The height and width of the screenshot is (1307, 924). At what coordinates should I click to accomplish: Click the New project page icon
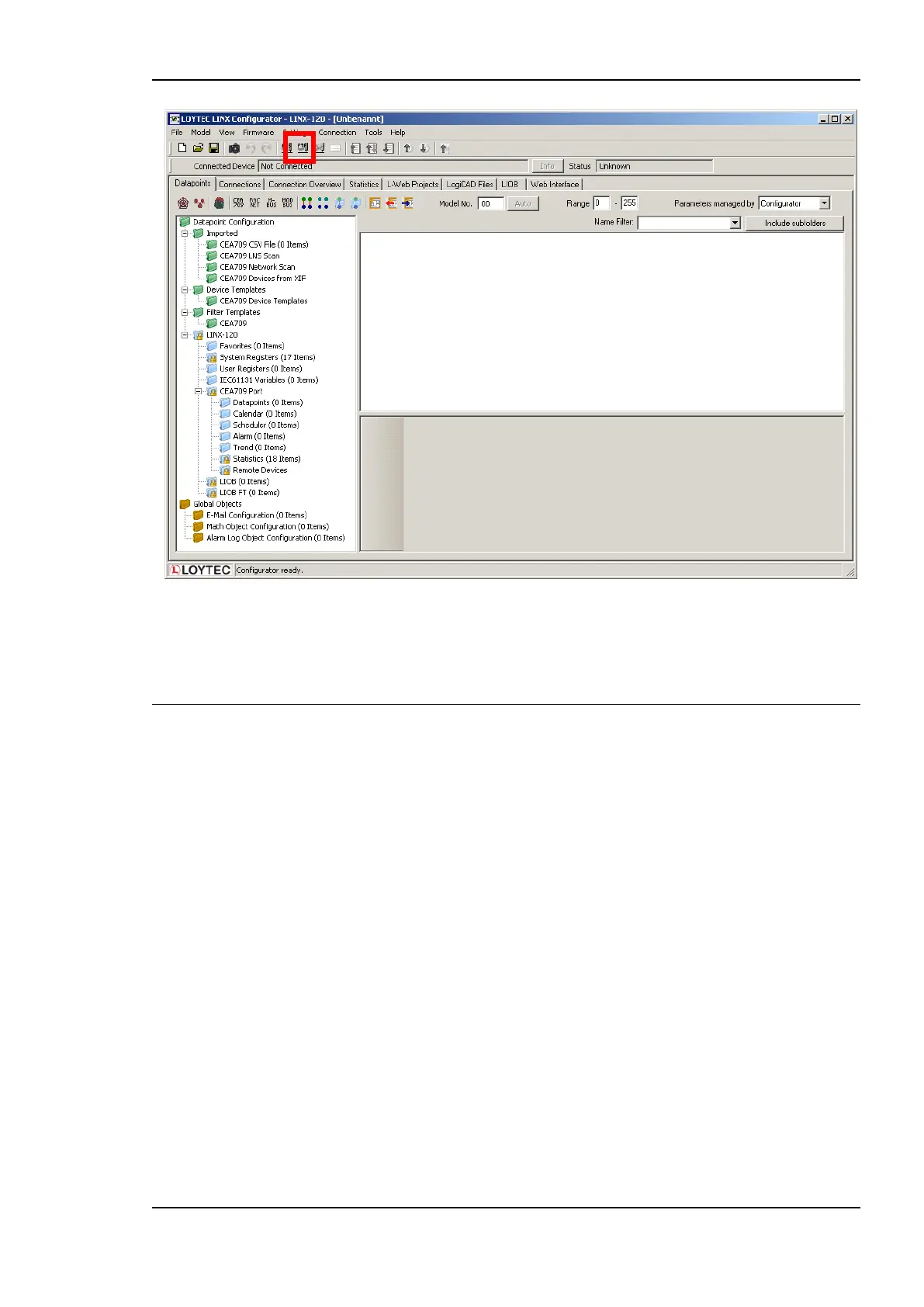[182, 148]
